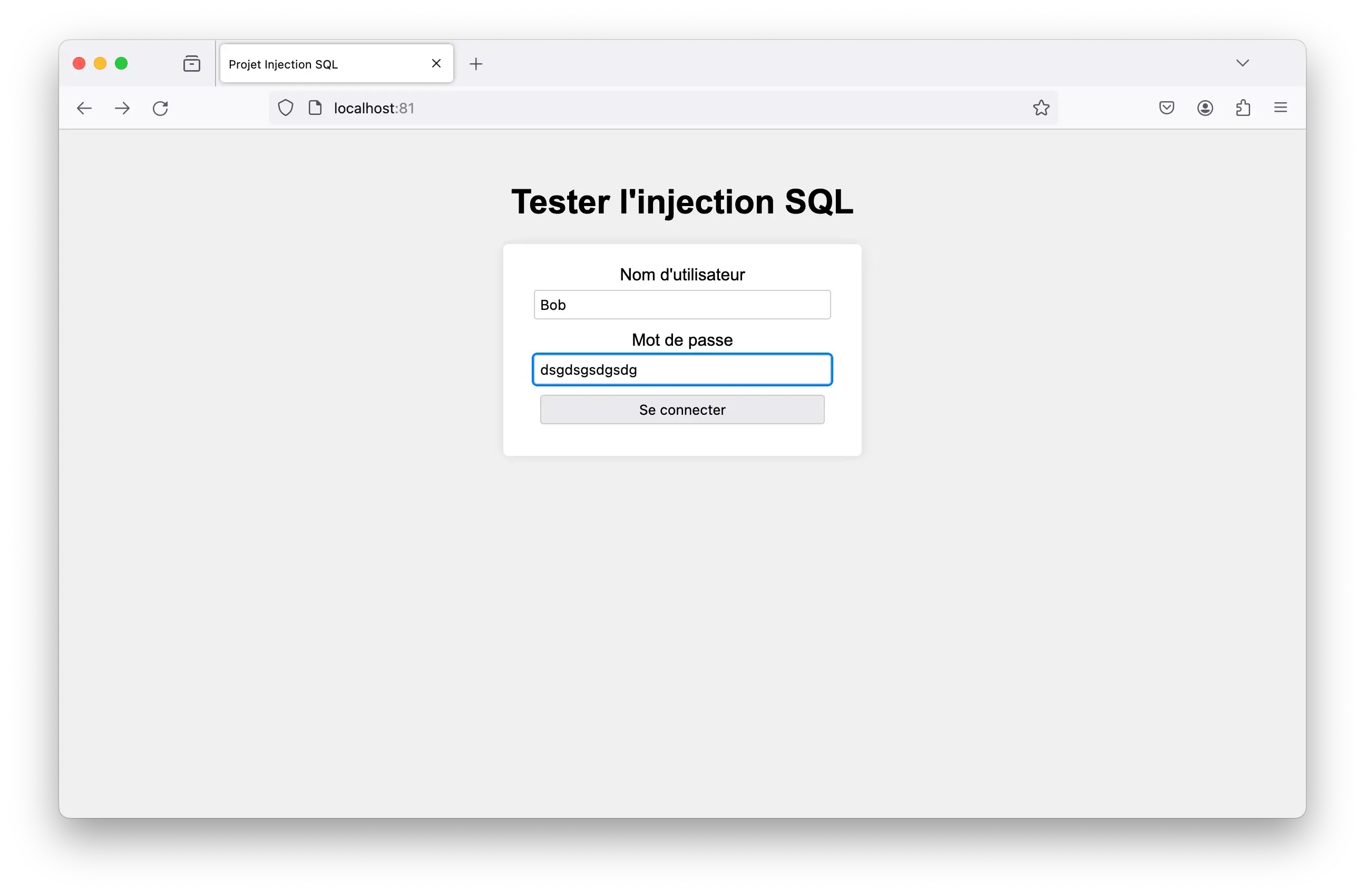Focus the Mot de passe field
1365x896 pixels.
point(682,369)
